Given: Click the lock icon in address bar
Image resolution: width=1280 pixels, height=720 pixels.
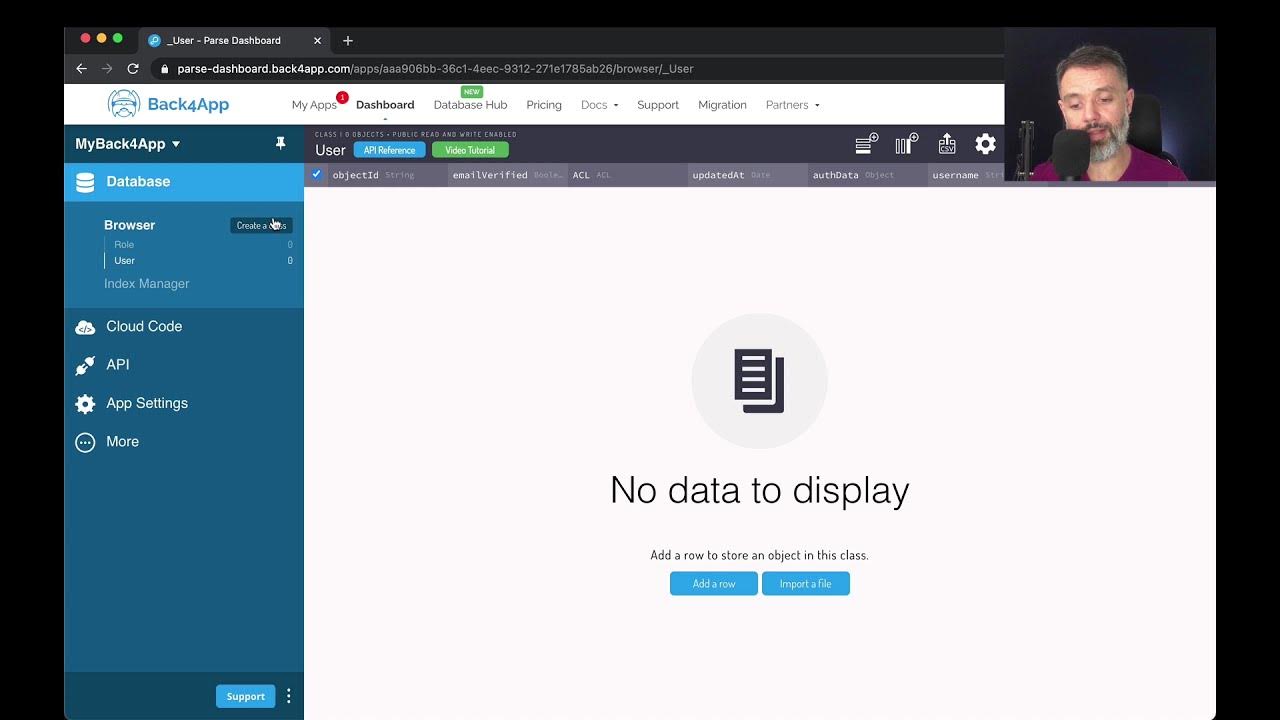Looking at the screenshot, I should (x=165, y=69).
